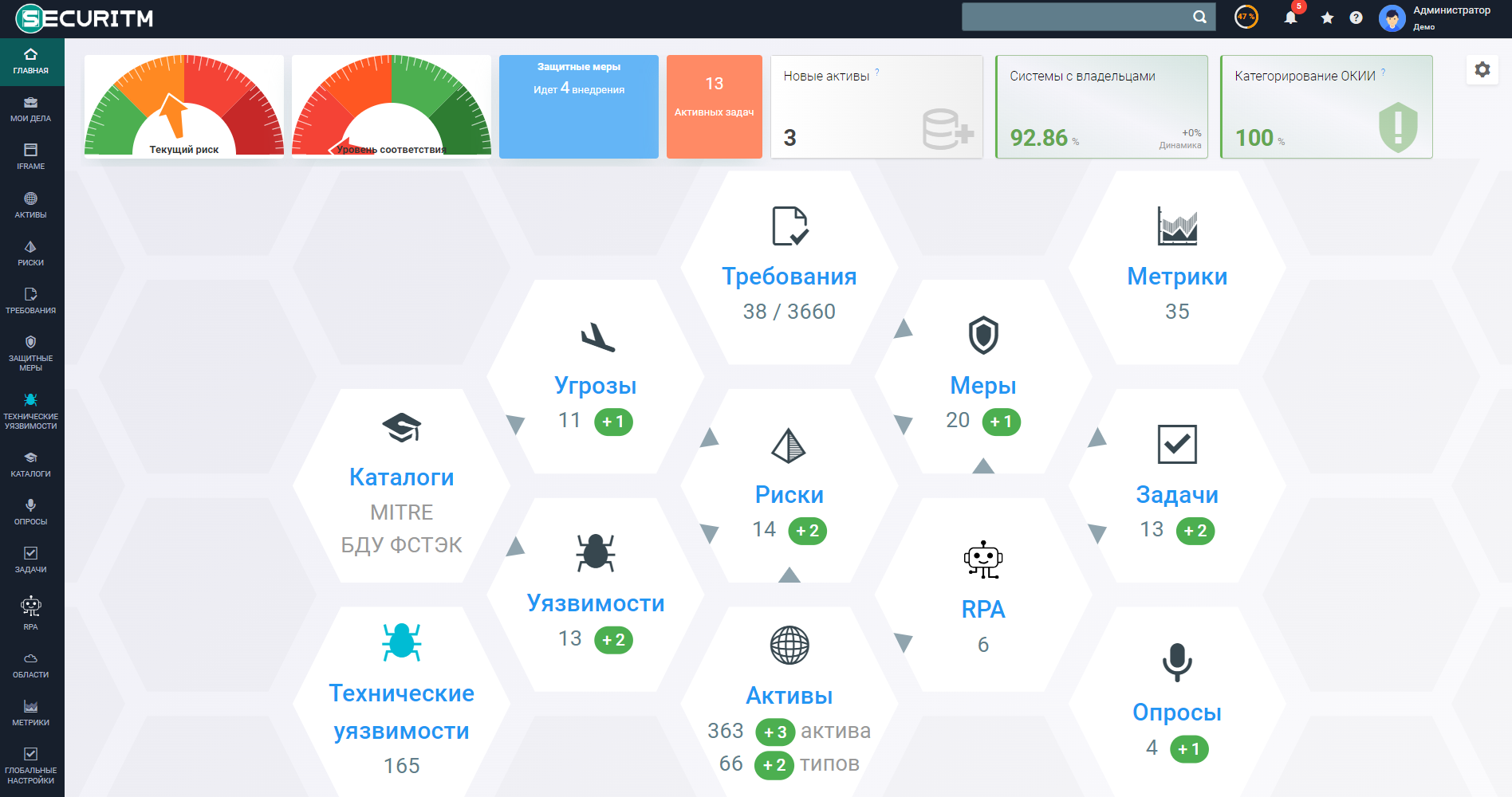Open the 47% progress indicator
This screenshot has width=1512, height=797.
point(1246,17)
